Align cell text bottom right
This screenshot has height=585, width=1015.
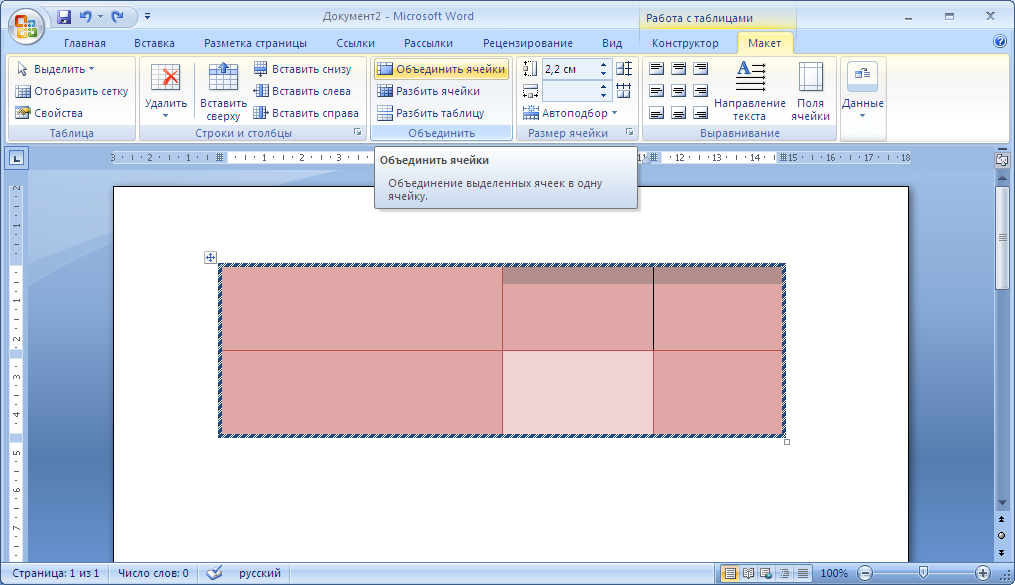[x=700, y=113]
